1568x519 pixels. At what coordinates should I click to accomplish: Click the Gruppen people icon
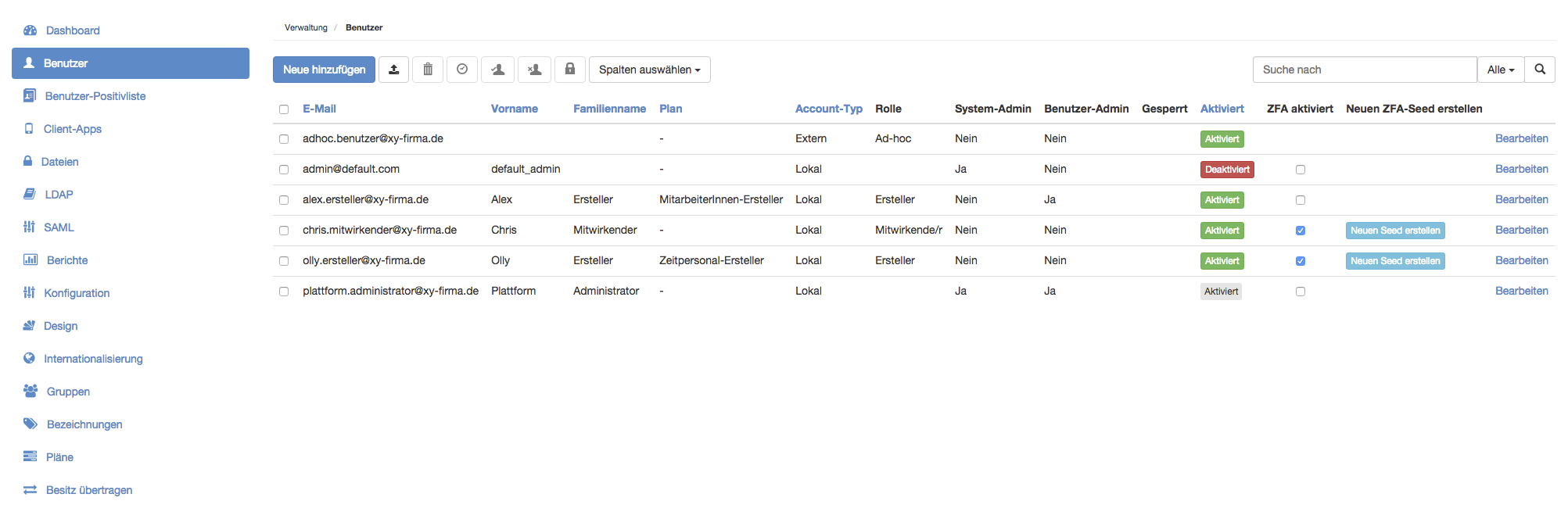pos(30,392)
